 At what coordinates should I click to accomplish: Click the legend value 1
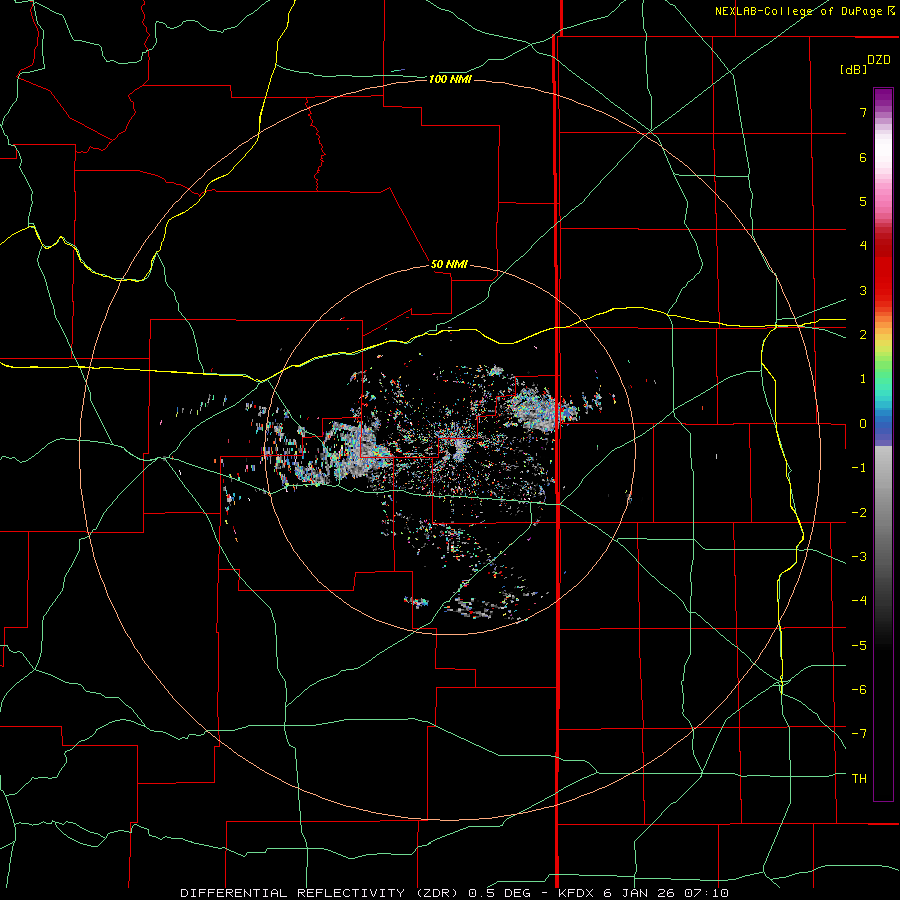[863, 379]
